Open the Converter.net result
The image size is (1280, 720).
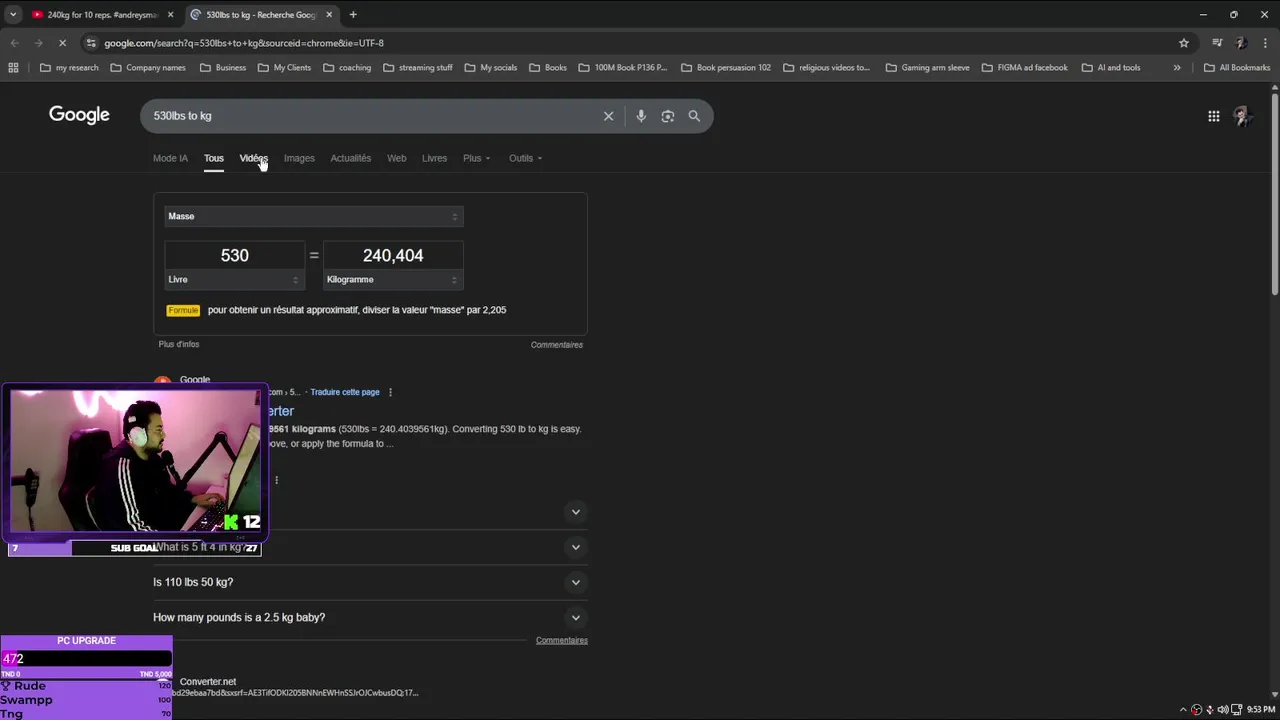click(x=208, y=682)
